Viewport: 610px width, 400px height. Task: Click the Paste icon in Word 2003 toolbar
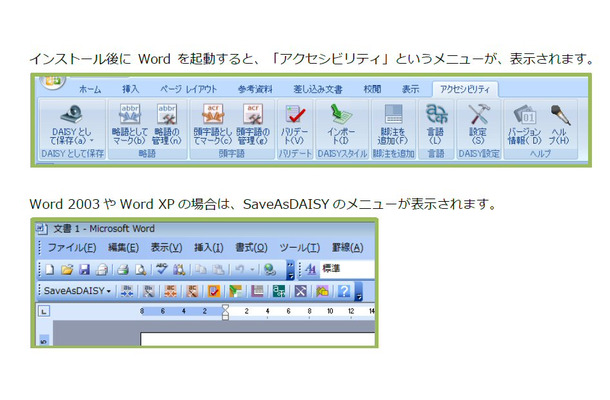click(218, 269)
